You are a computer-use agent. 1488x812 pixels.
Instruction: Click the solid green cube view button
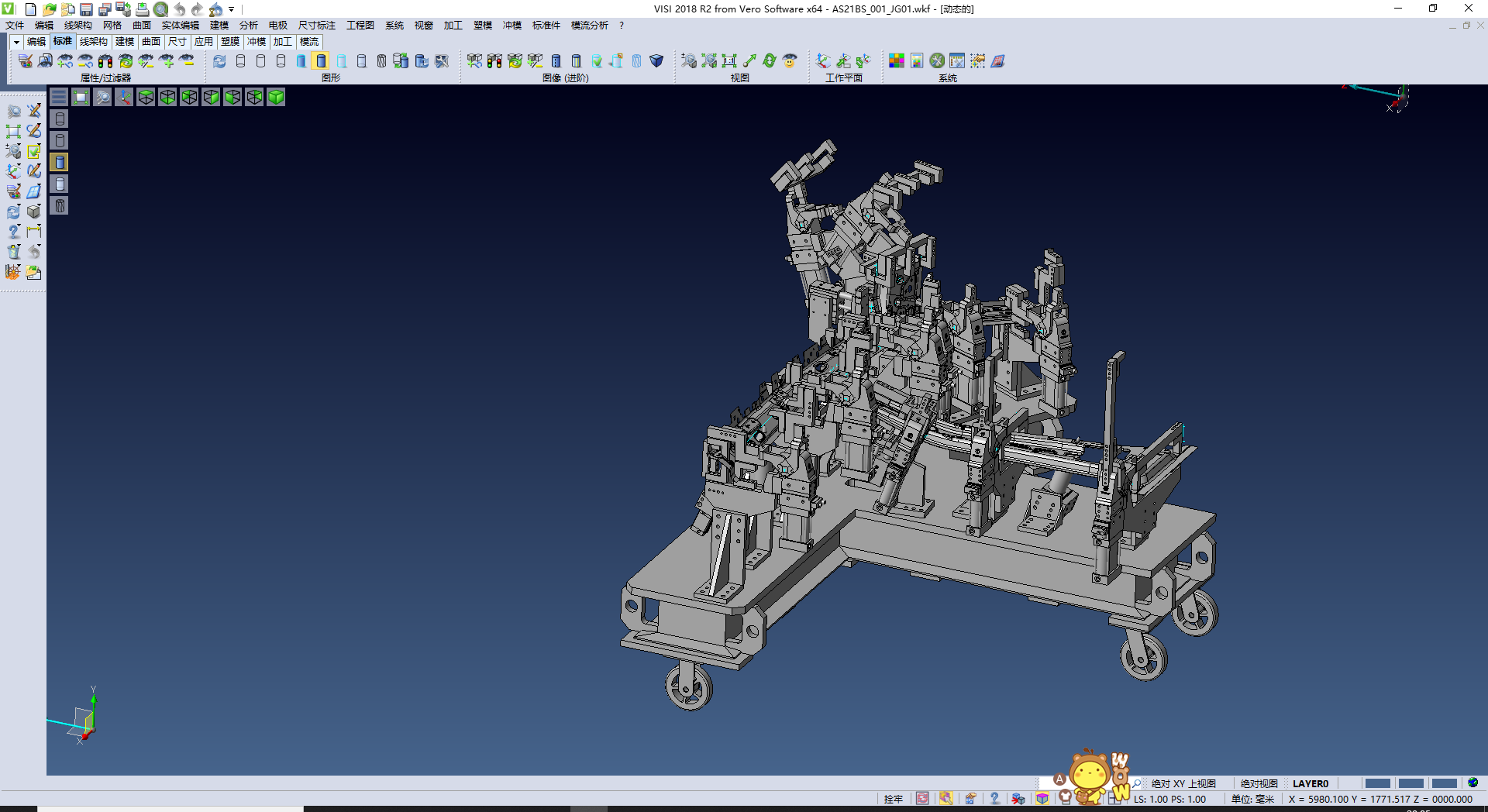click(276, 97)
